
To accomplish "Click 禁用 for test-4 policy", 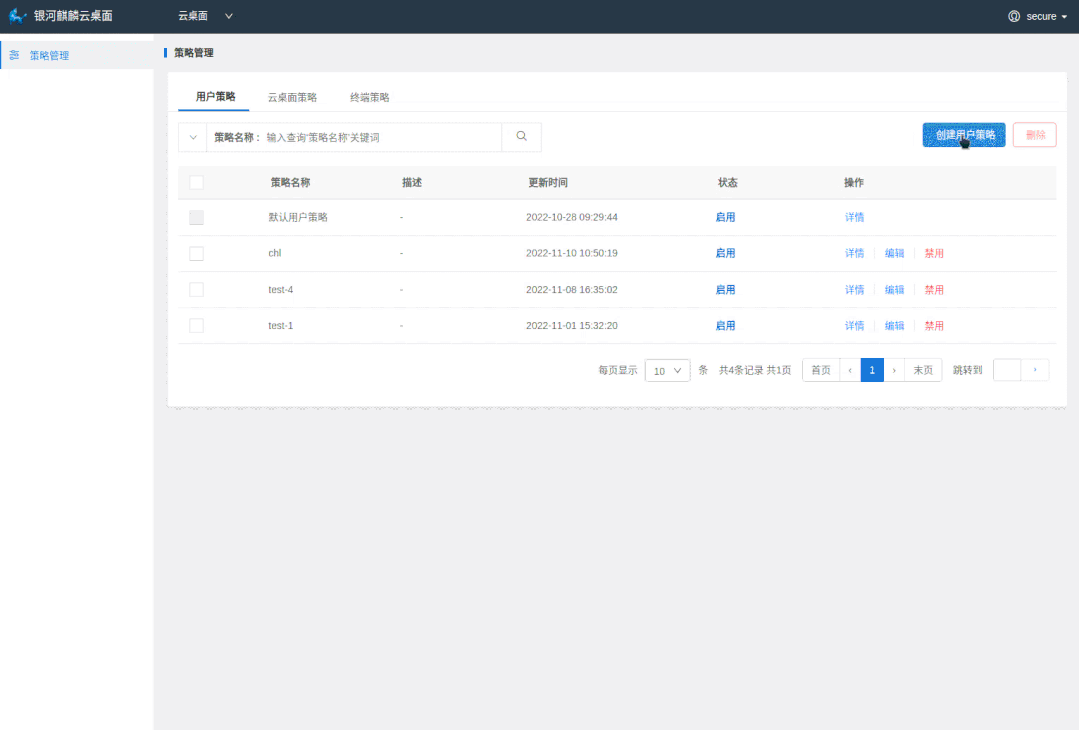I will 934,290.
